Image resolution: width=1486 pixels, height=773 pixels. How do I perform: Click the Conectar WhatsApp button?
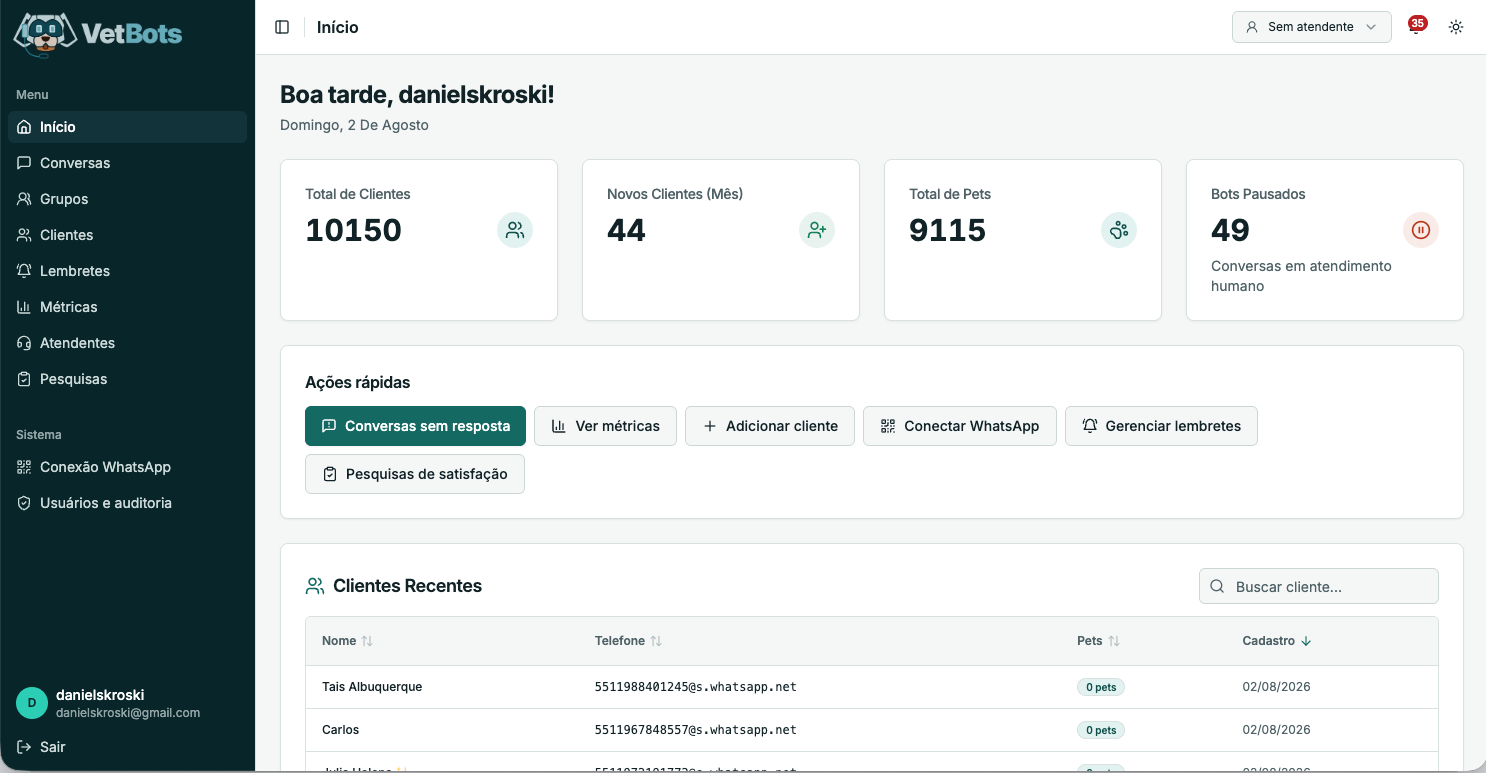960,426
